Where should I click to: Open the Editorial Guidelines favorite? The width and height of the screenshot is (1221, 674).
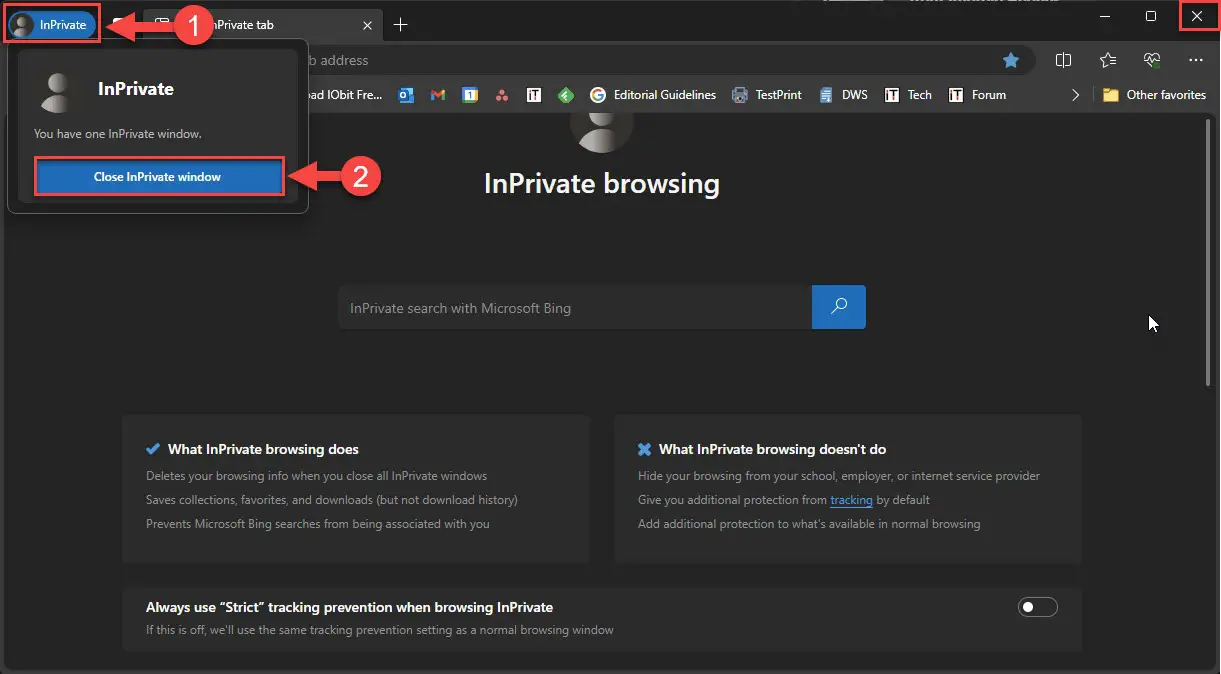click(653, 94)
